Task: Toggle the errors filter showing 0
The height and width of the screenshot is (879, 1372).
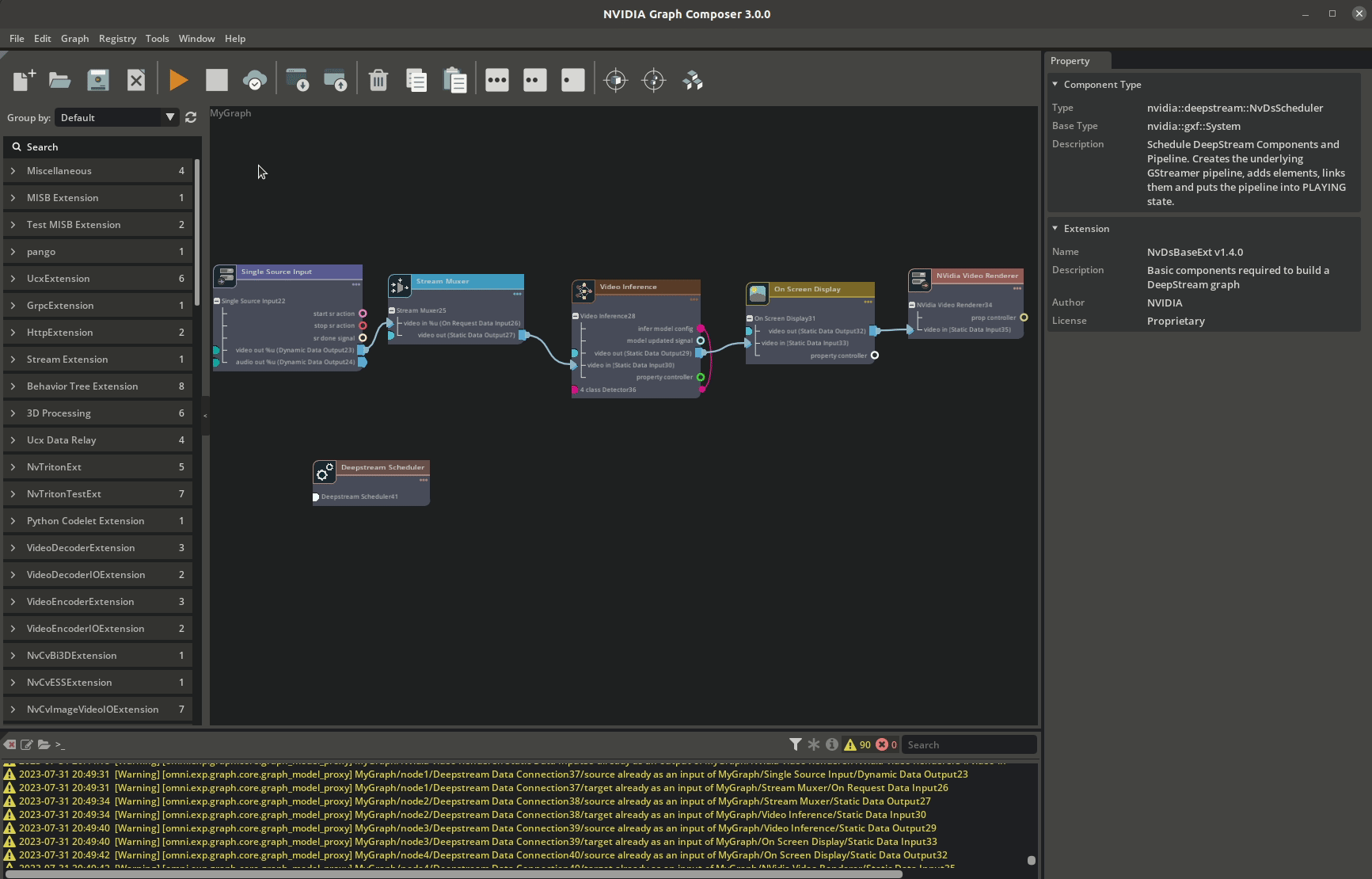Action: click(886, 744)
